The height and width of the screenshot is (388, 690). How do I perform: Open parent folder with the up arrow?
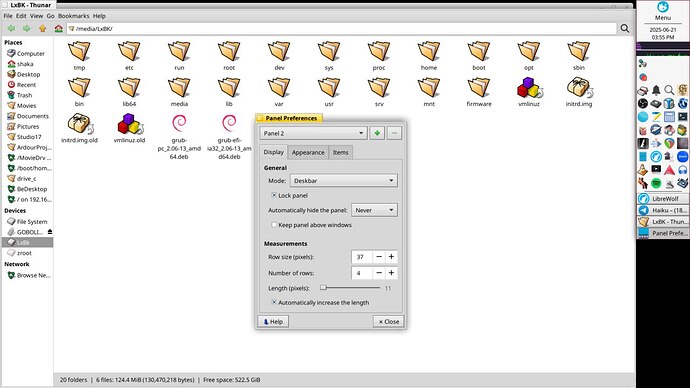click(42, 29)
